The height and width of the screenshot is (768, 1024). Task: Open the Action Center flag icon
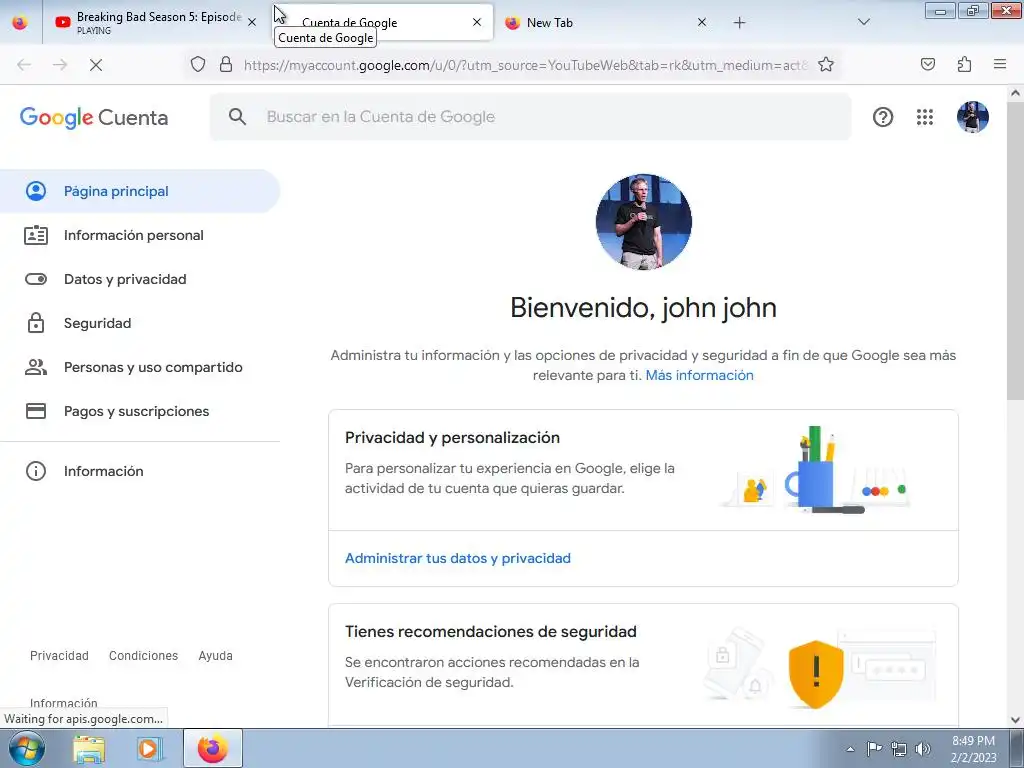(874, 748)
